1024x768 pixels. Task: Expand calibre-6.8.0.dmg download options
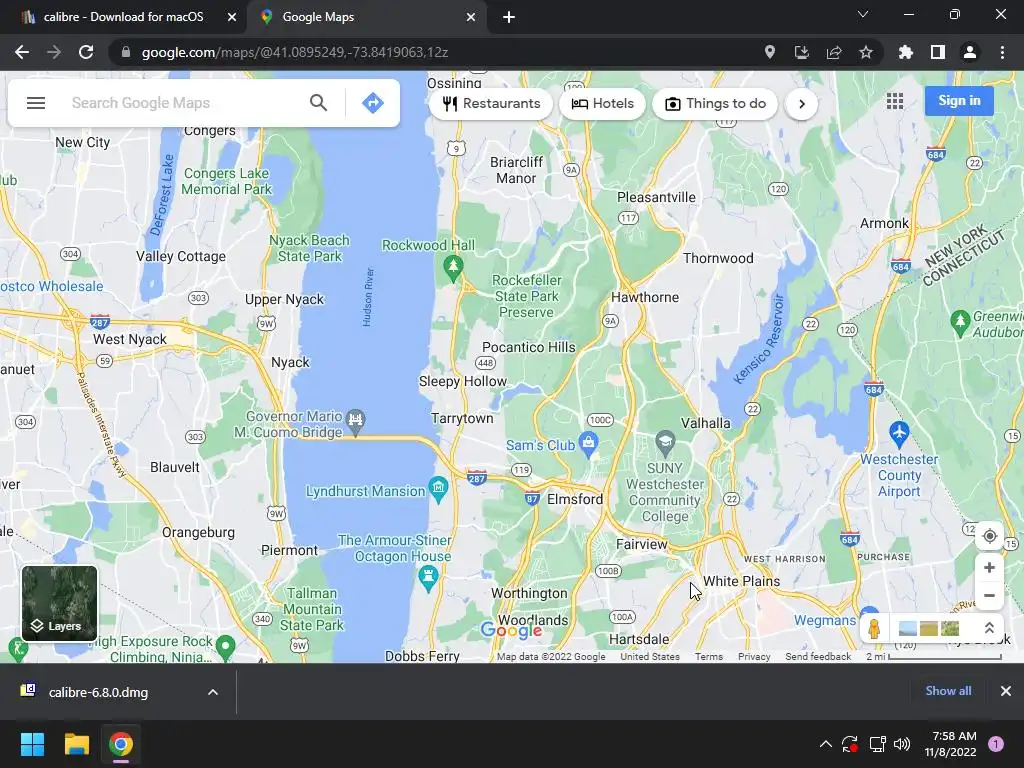pos(213,692)
